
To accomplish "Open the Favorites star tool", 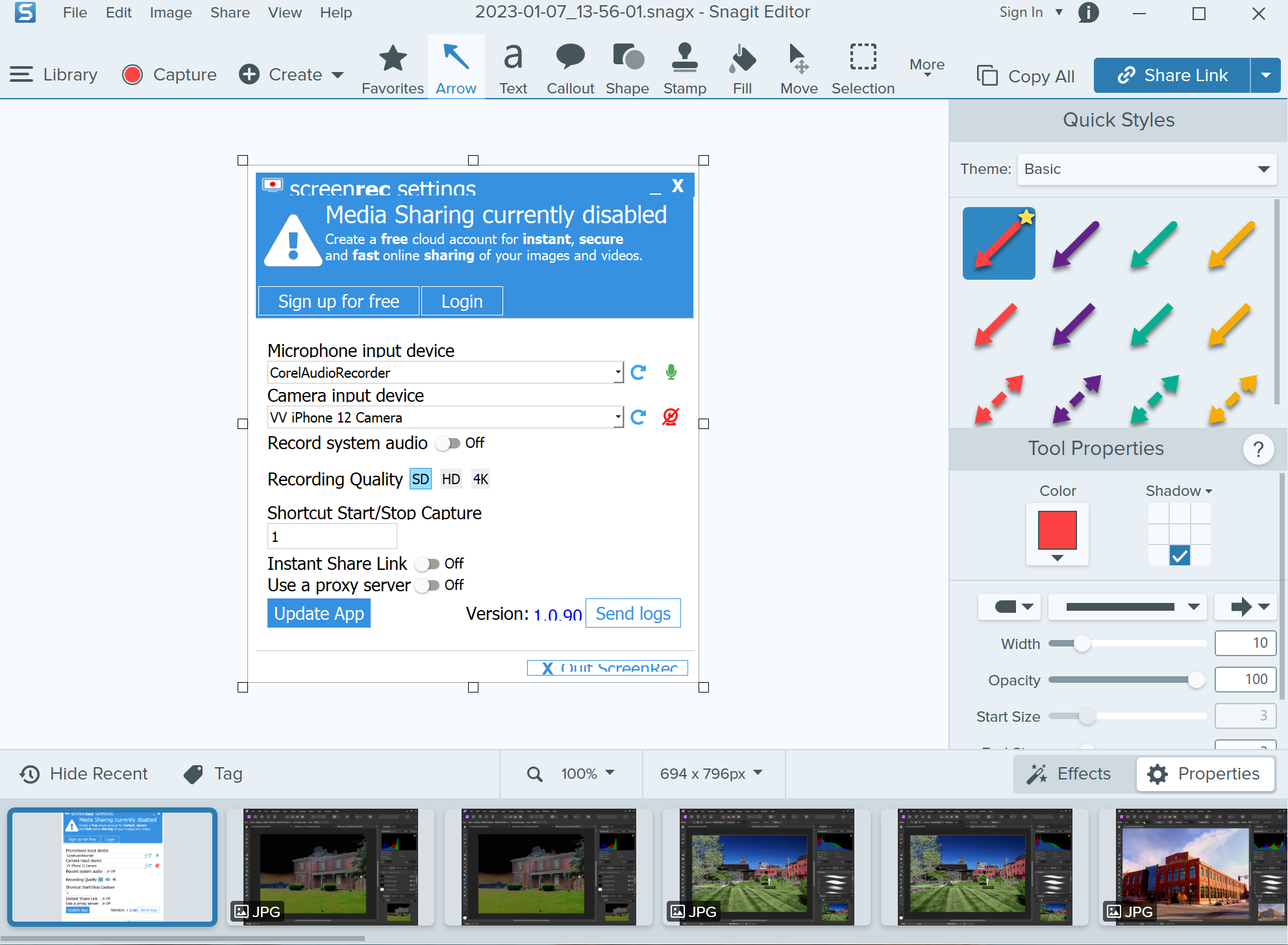I will pyautogui.click(x=392, y=68).
